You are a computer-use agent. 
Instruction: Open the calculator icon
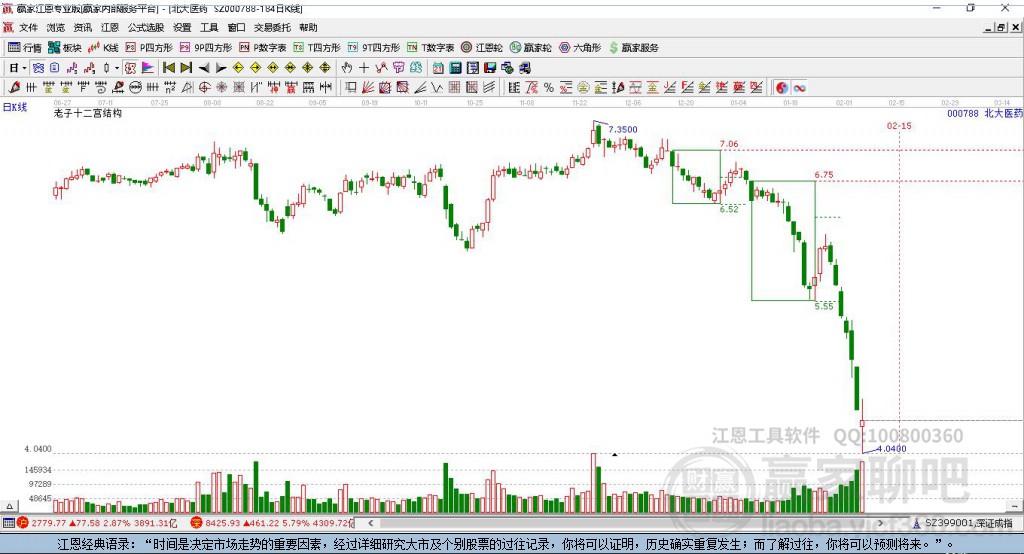[456, 68]
